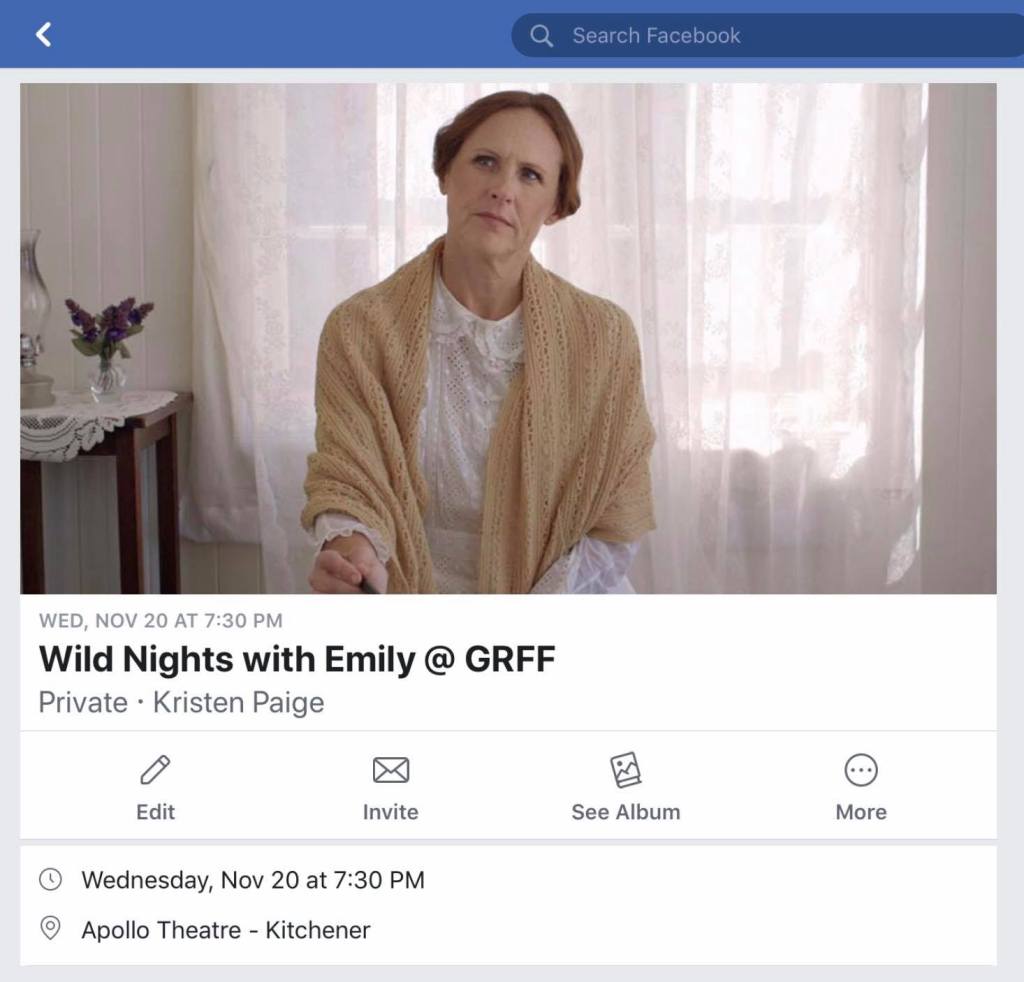Click the Edit pencil icon

pos(155,770)
